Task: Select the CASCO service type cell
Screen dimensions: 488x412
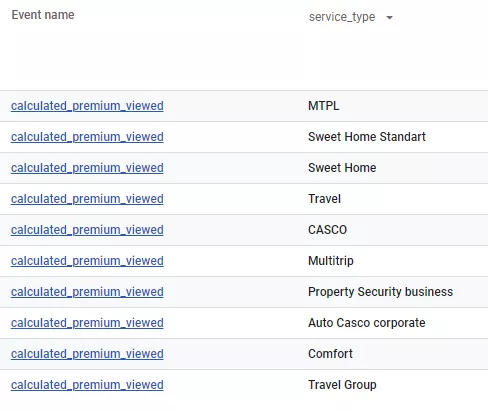Action: pos(328,230)
